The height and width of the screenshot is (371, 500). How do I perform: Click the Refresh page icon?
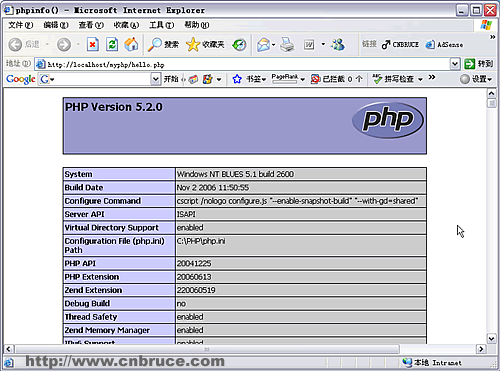coord(112,44)
